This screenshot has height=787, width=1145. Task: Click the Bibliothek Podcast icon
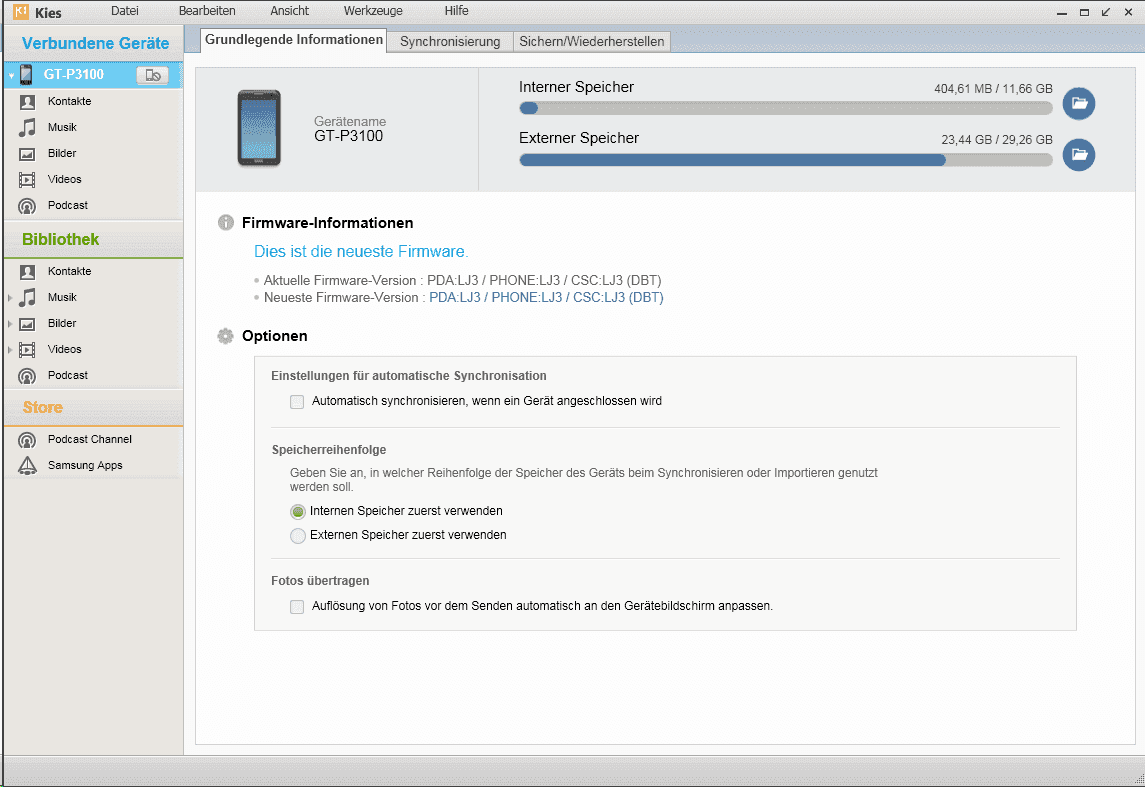coord(27,377)
